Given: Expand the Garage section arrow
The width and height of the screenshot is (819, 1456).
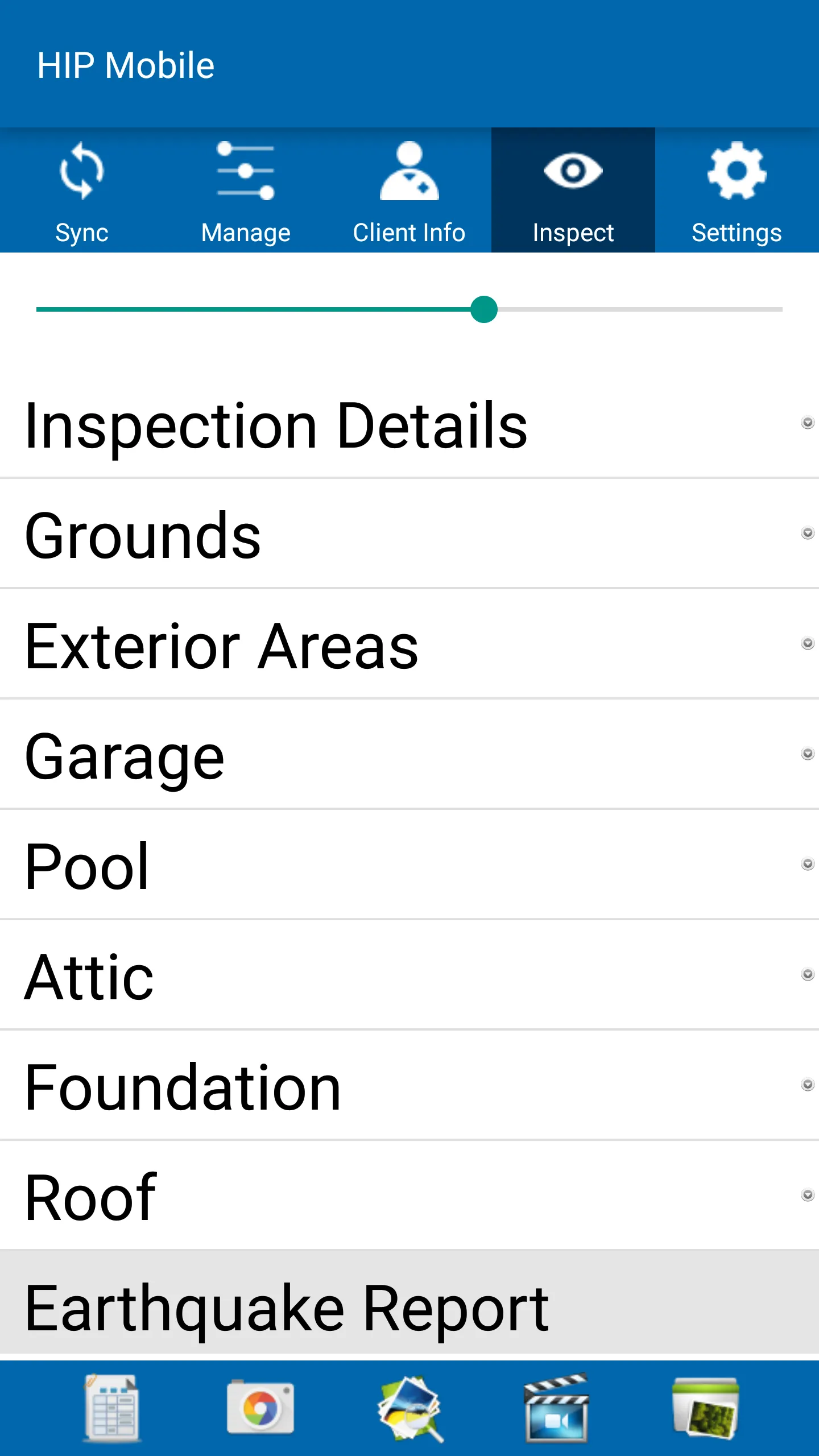Looking at the screenshot, I should (x=808, y=754).
